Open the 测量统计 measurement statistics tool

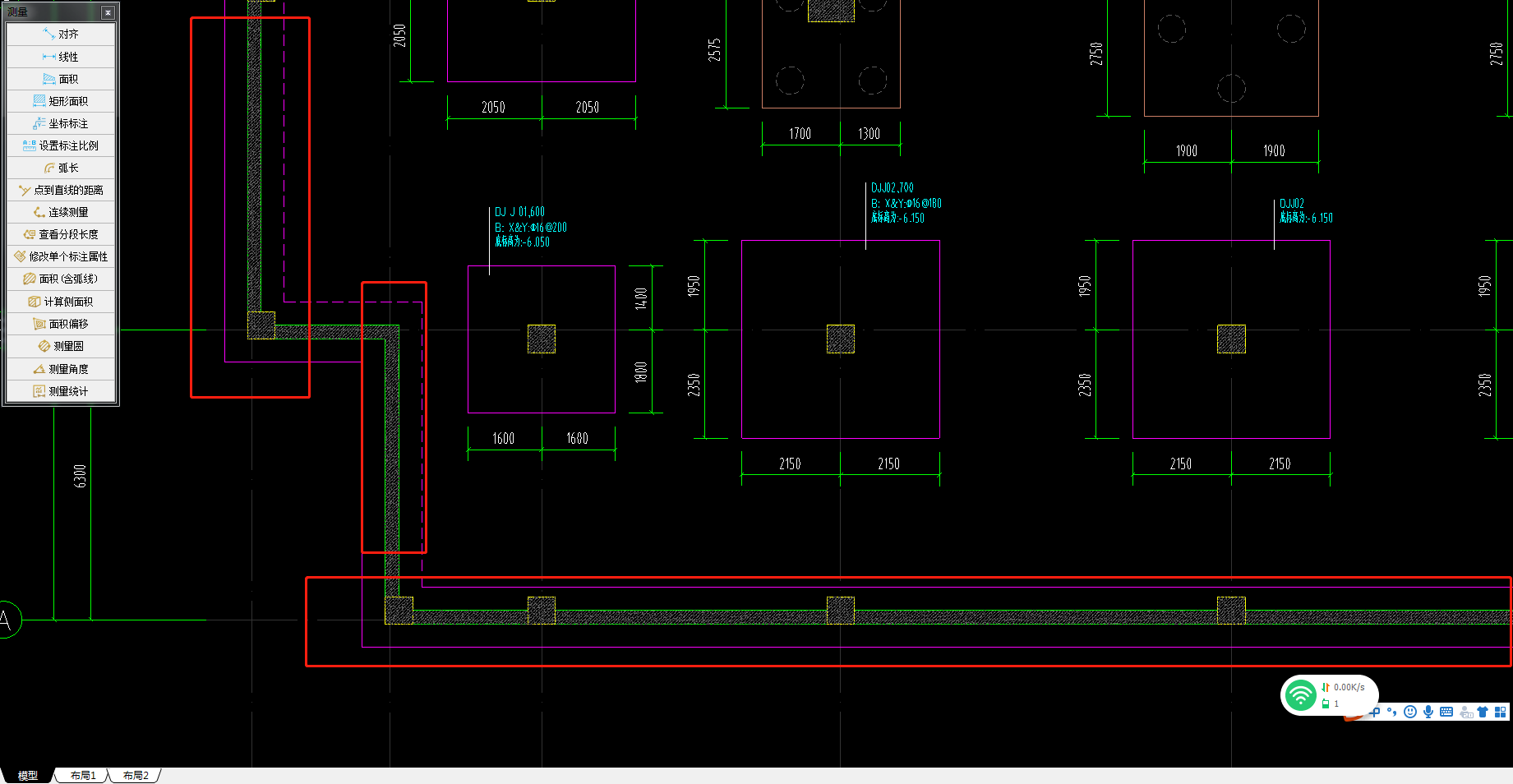pos(61,391)
